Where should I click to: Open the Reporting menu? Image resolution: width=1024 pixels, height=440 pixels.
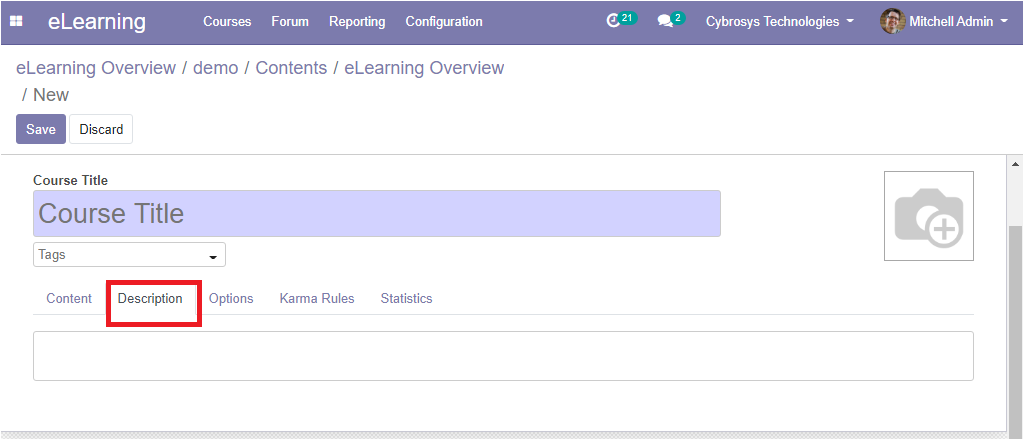(x=357, y=22)
